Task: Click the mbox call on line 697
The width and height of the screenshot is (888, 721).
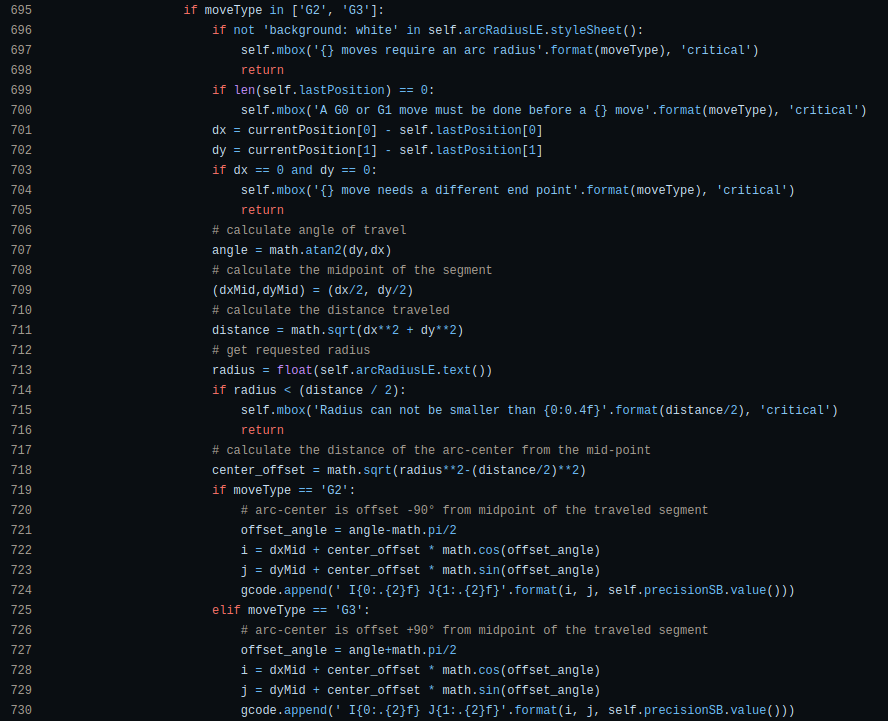Action: point(291,50)
